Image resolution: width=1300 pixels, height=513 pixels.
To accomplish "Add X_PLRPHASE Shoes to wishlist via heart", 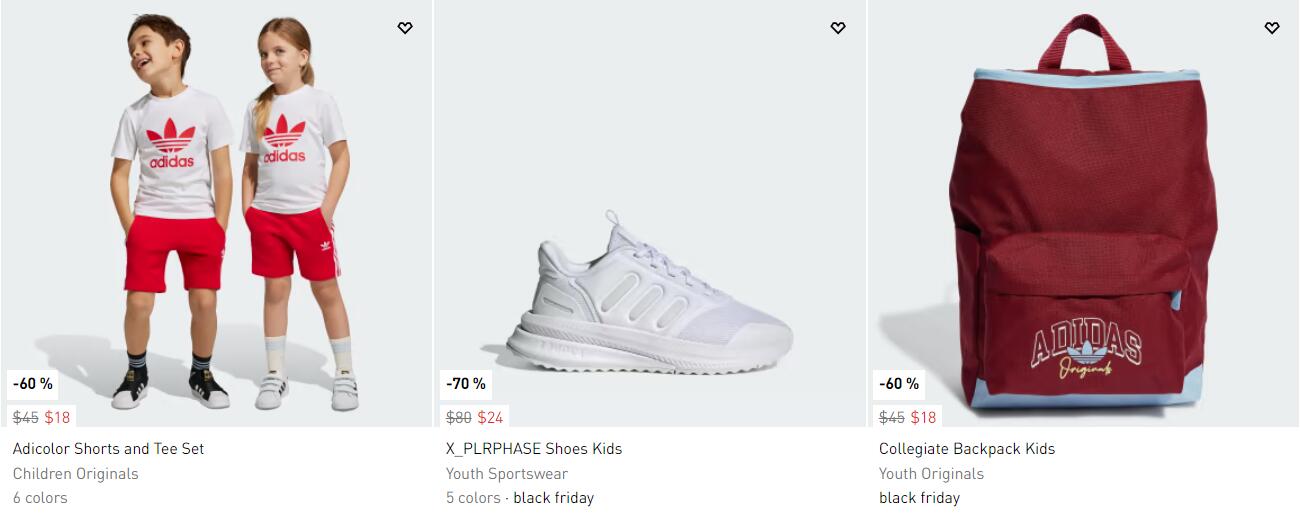I will (838, 28).
